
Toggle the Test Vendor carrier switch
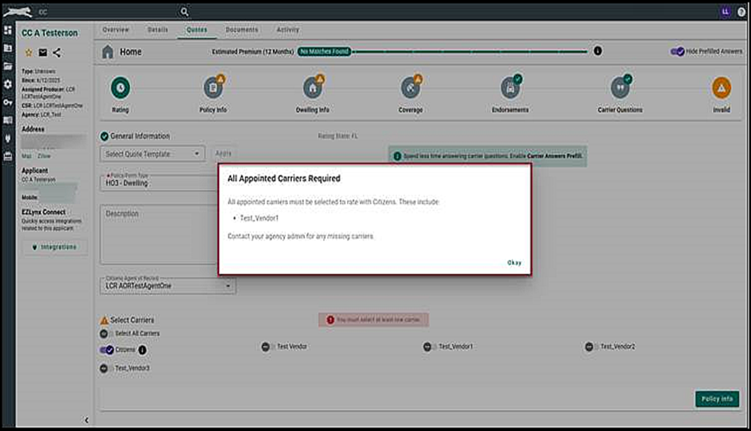point(268,346)
